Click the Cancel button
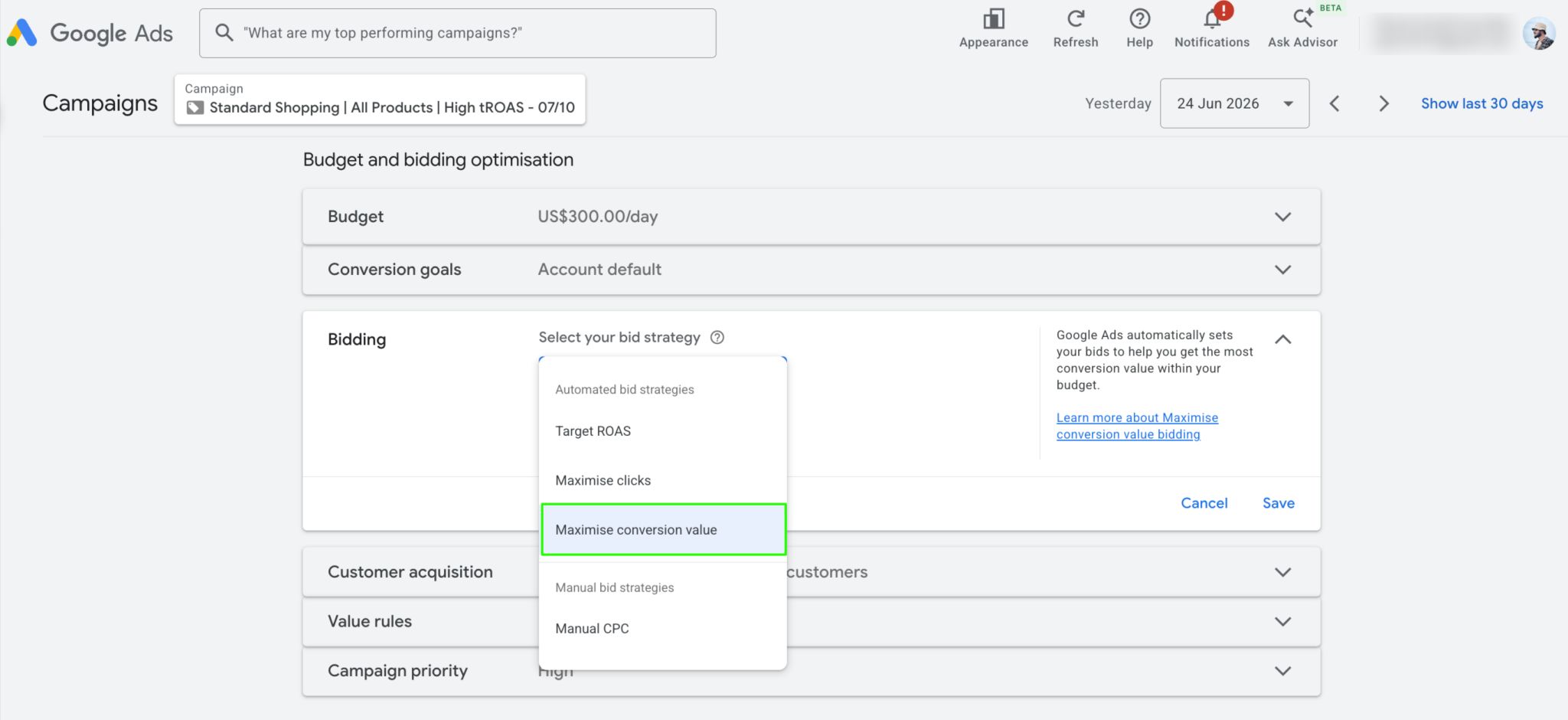 click(1204, 503)
